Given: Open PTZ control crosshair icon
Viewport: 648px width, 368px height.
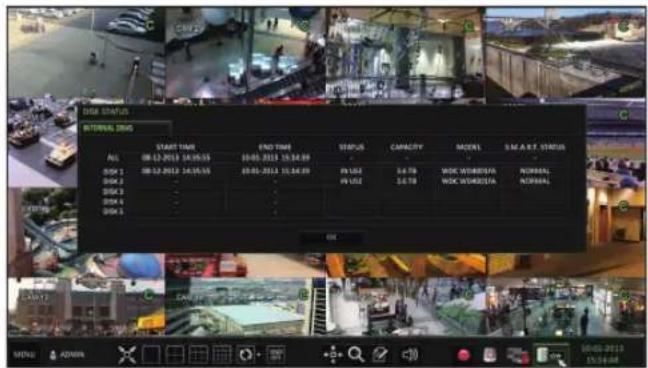Looking at the screenshot, I should tap(333, 355).
